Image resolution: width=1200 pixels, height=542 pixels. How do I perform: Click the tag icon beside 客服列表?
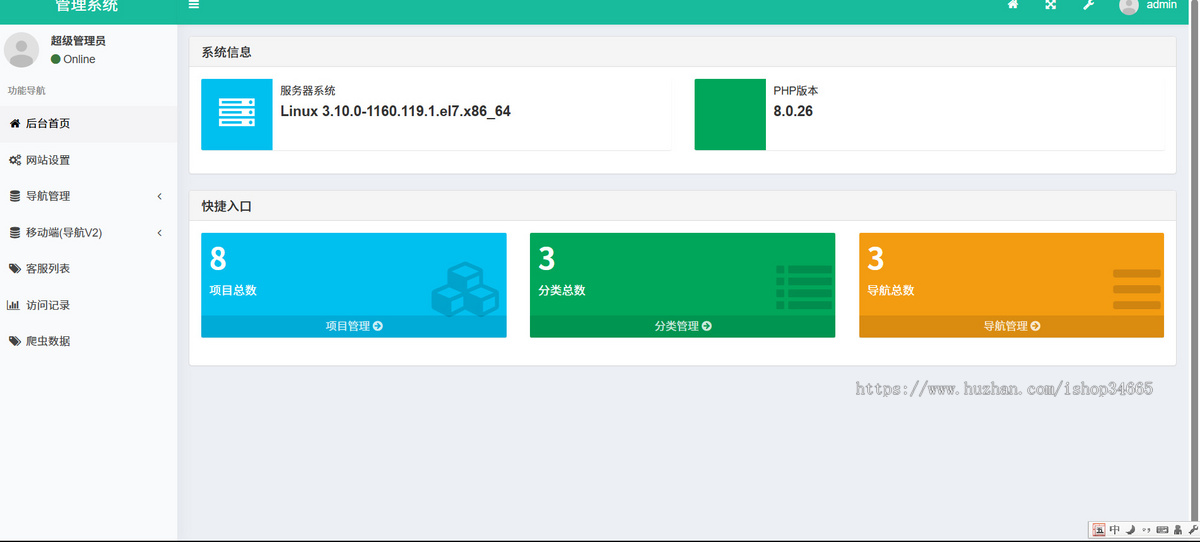15,268
